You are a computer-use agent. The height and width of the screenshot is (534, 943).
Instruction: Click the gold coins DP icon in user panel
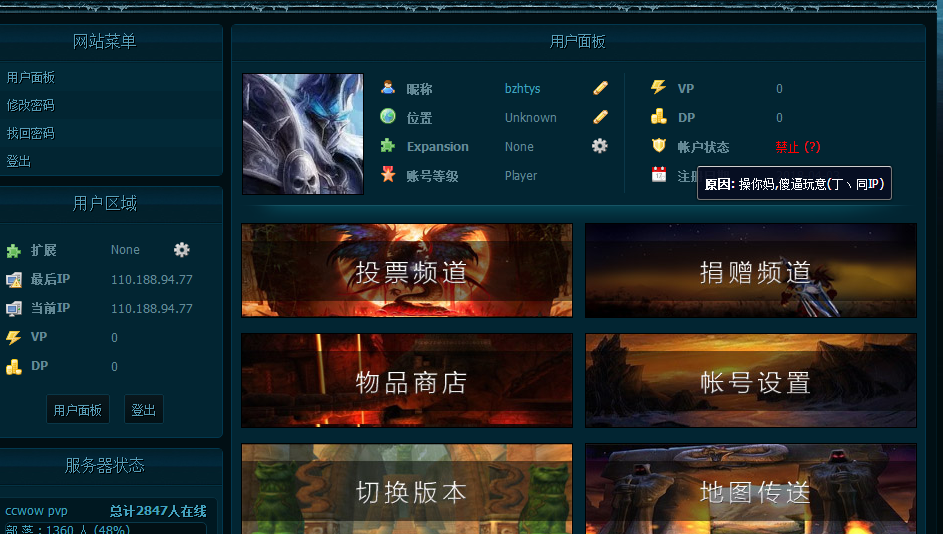(659, 116)
